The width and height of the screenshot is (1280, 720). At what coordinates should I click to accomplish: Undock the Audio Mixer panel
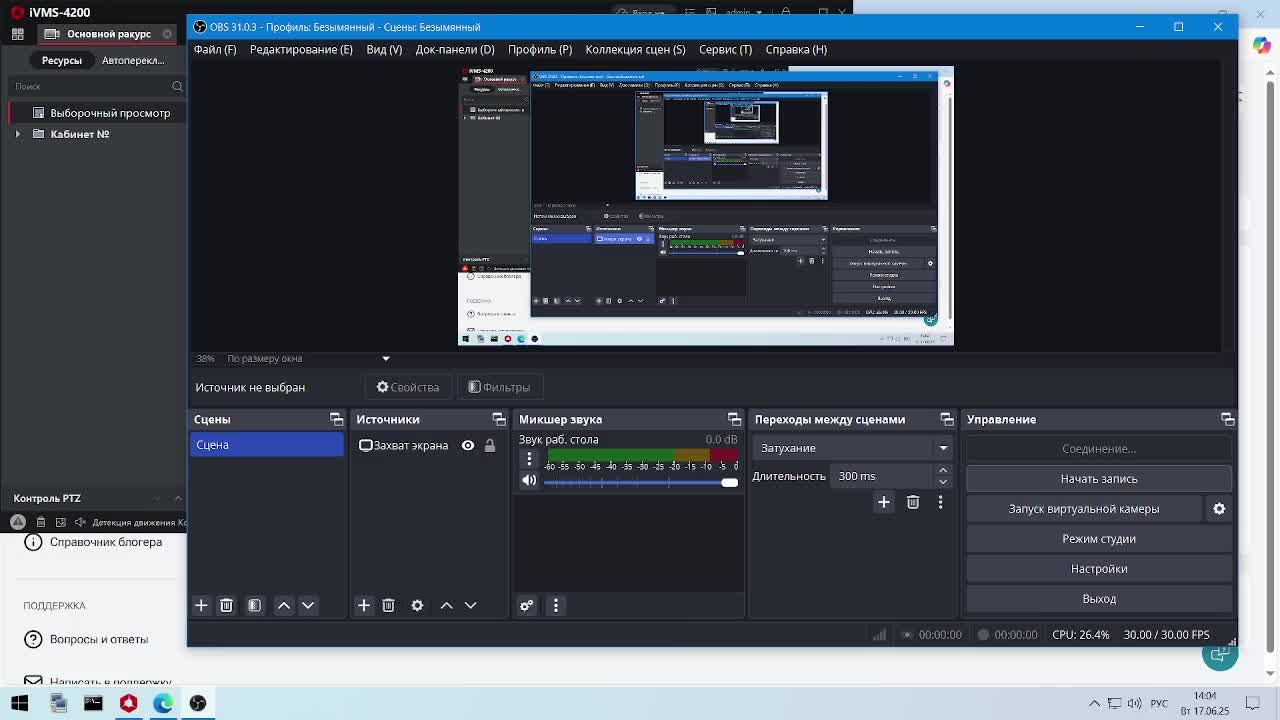735,419
